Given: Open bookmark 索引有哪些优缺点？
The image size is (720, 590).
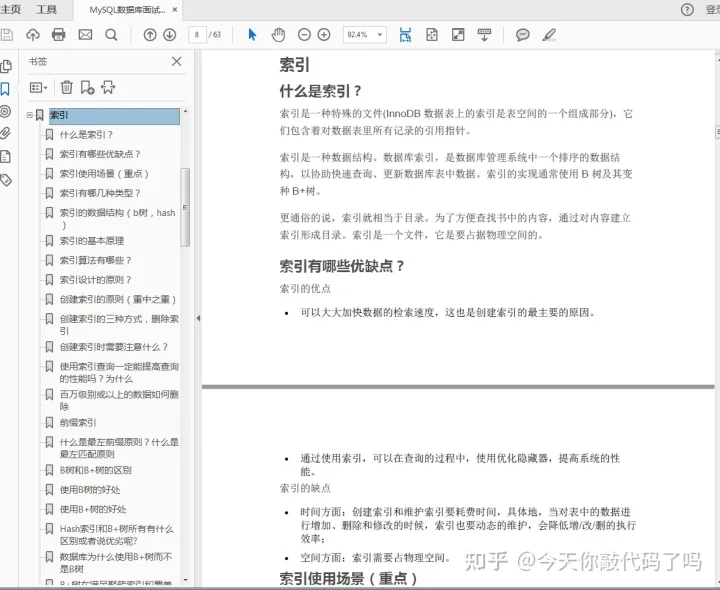Looking at the screenshot, I should (x=100, y=154).
